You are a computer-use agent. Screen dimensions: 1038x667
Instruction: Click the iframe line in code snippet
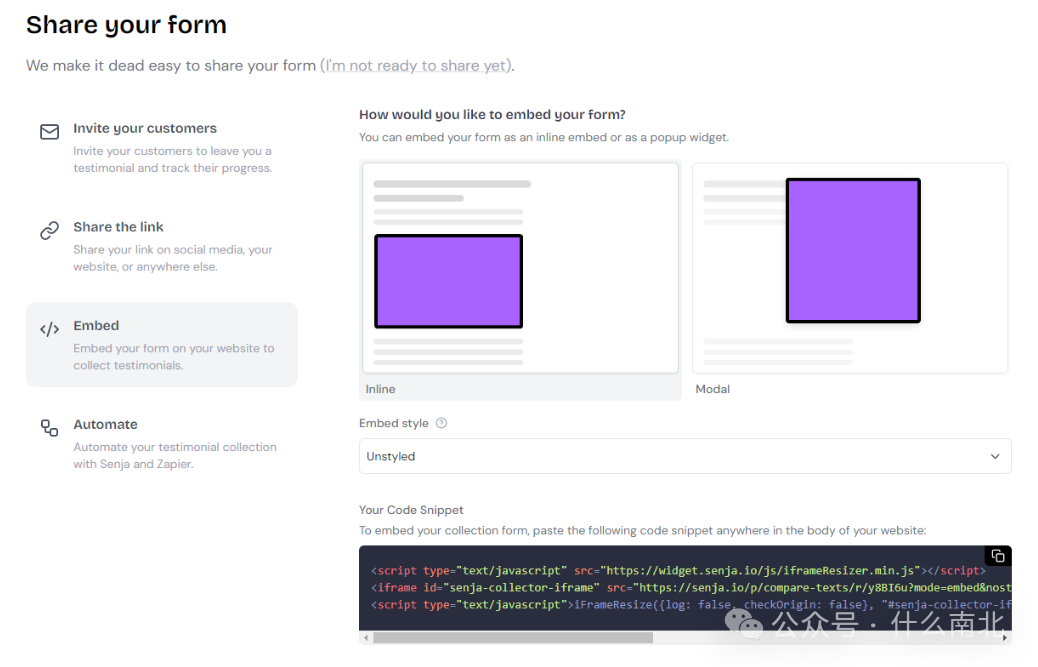(x=691, y=588)
